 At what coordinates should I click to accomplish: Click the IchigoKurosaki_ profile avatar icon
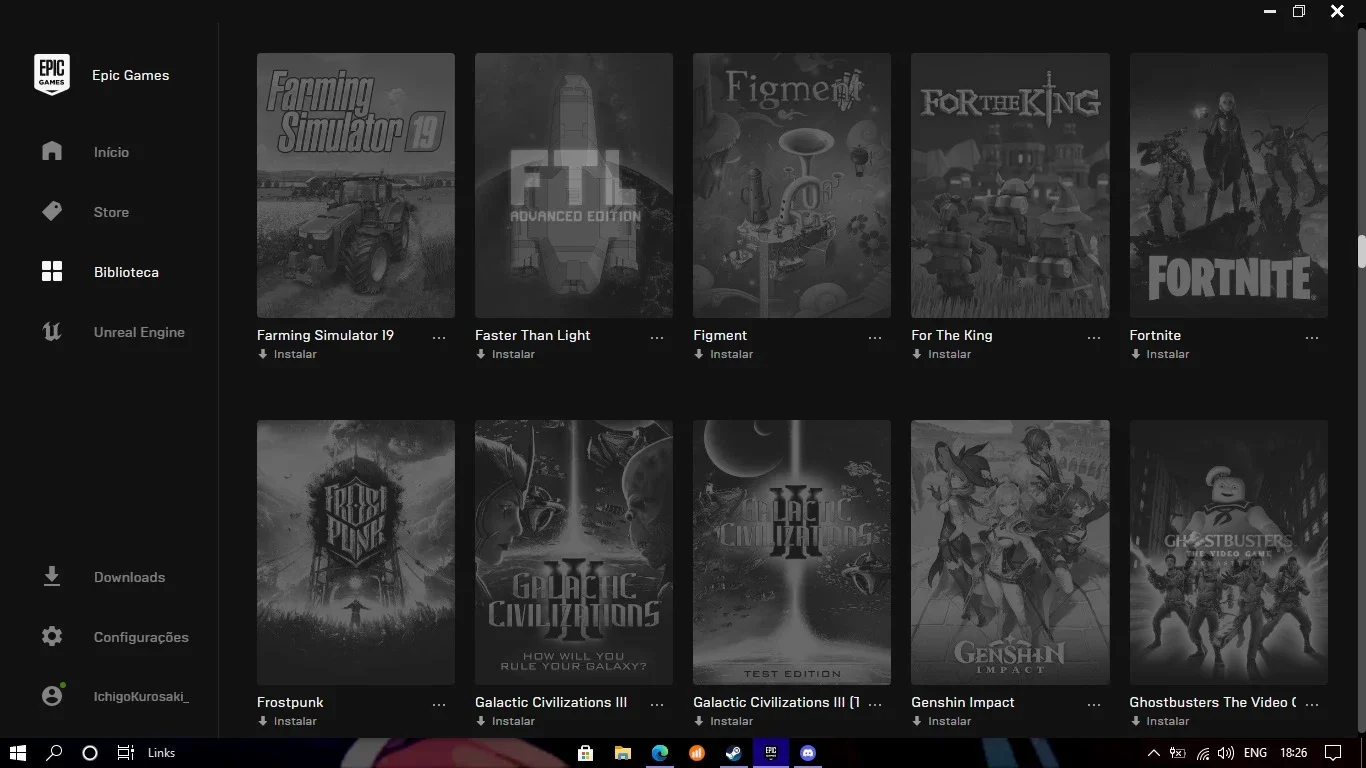52,695
